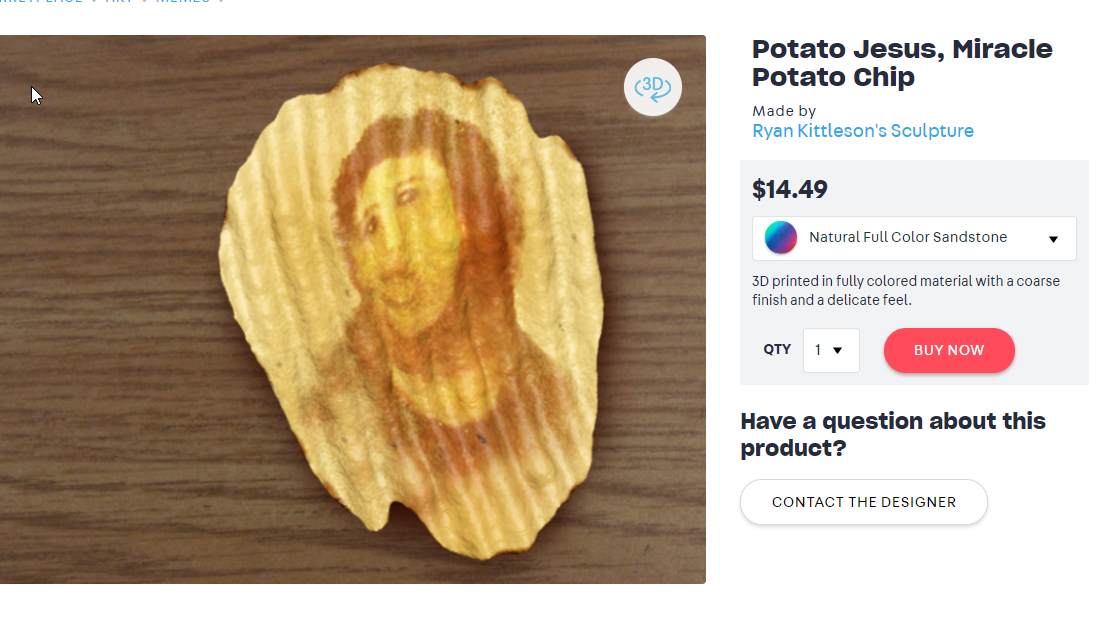The image size is (1112, 623).
Task: Expand the material dropdown arrow
Action: point(1053,239)
